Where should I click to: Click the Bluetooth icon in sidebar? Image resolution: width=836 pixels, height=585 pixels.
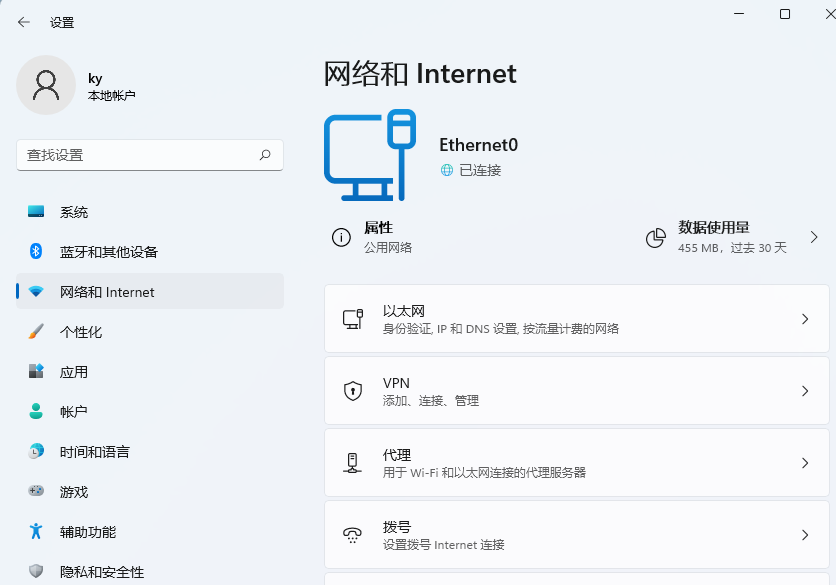click(37, 252)
